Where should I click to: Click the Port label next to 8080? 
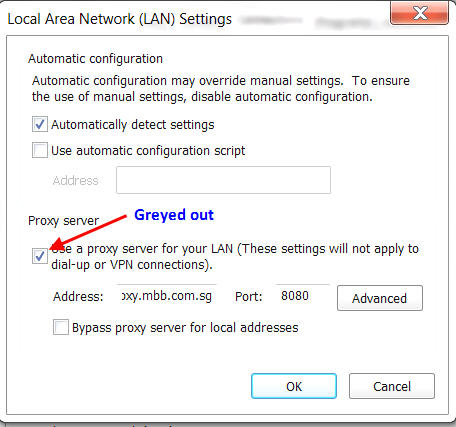(x=249, y=296)
